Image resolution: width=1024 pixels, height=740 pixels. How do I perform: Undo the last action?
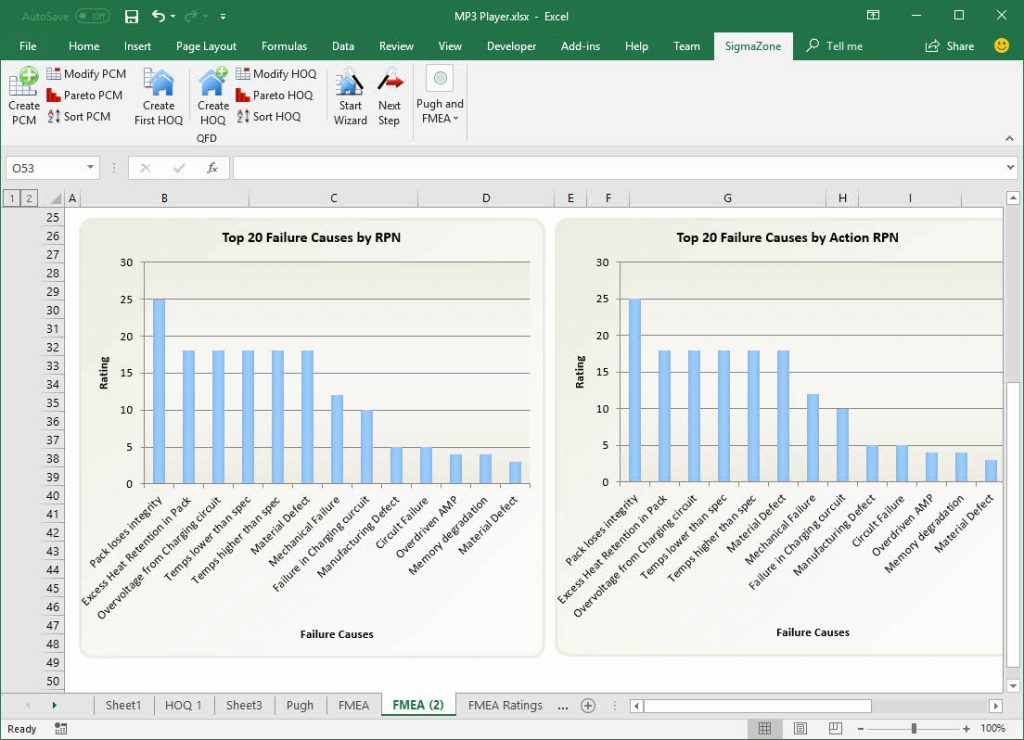[158, 16]
